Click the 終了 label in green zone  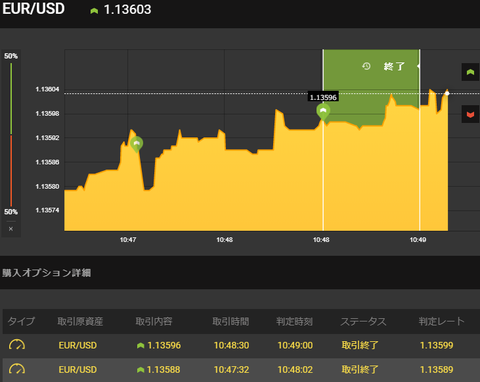(x=394, y=66)
